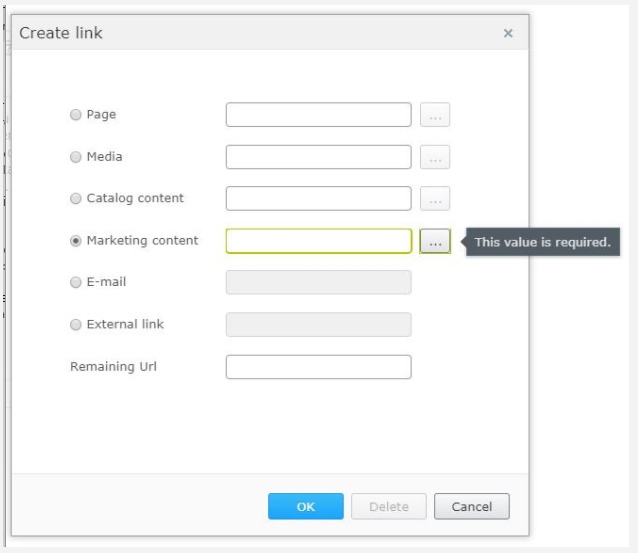This screenshot has width=638, height=553.
Task: Click the Cancel button
Action: click(x=471, y=507)
